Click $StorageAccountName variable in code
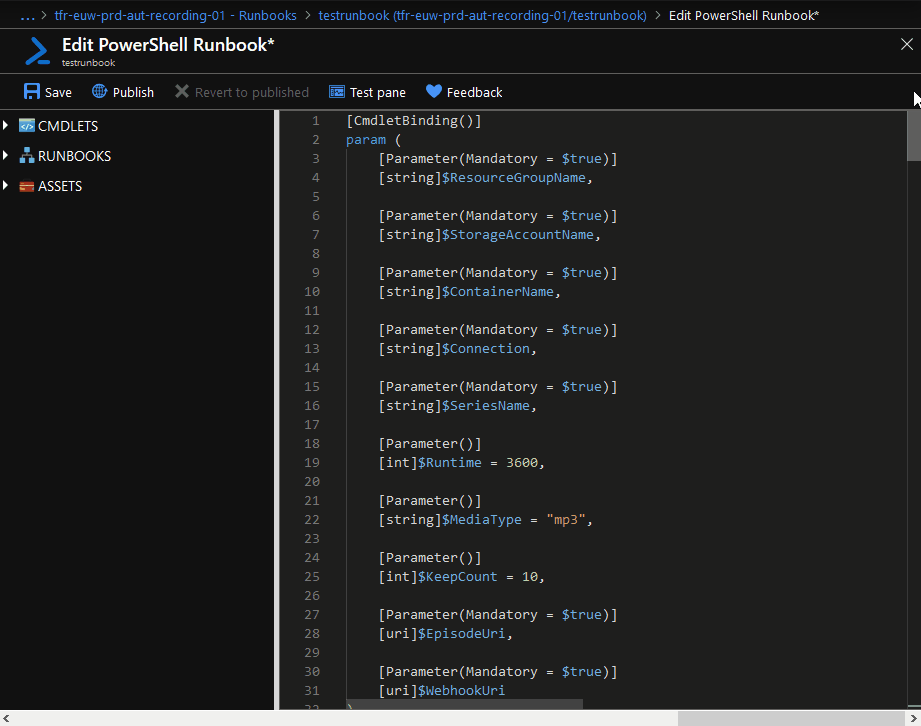The height and width of the screenshot is (726, 921). coord(517,235)
